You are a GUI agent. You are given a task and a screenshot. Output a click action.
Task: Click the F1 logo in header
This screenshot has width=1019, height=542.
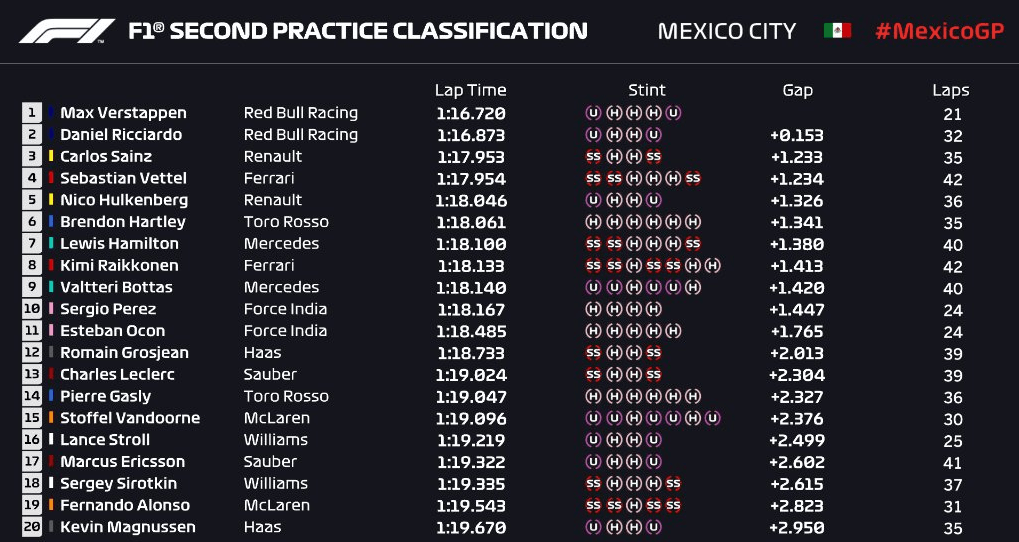click(x=67, y=31)
